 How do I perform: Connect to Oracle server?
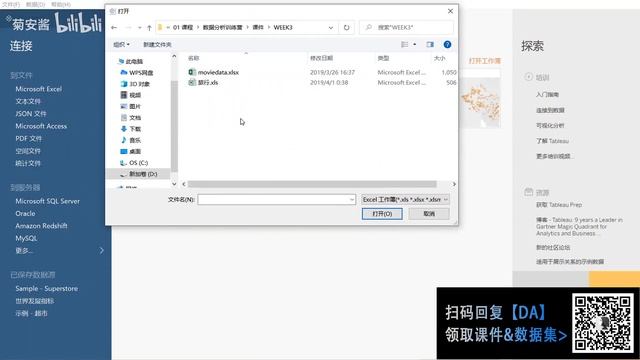point(25,213)
